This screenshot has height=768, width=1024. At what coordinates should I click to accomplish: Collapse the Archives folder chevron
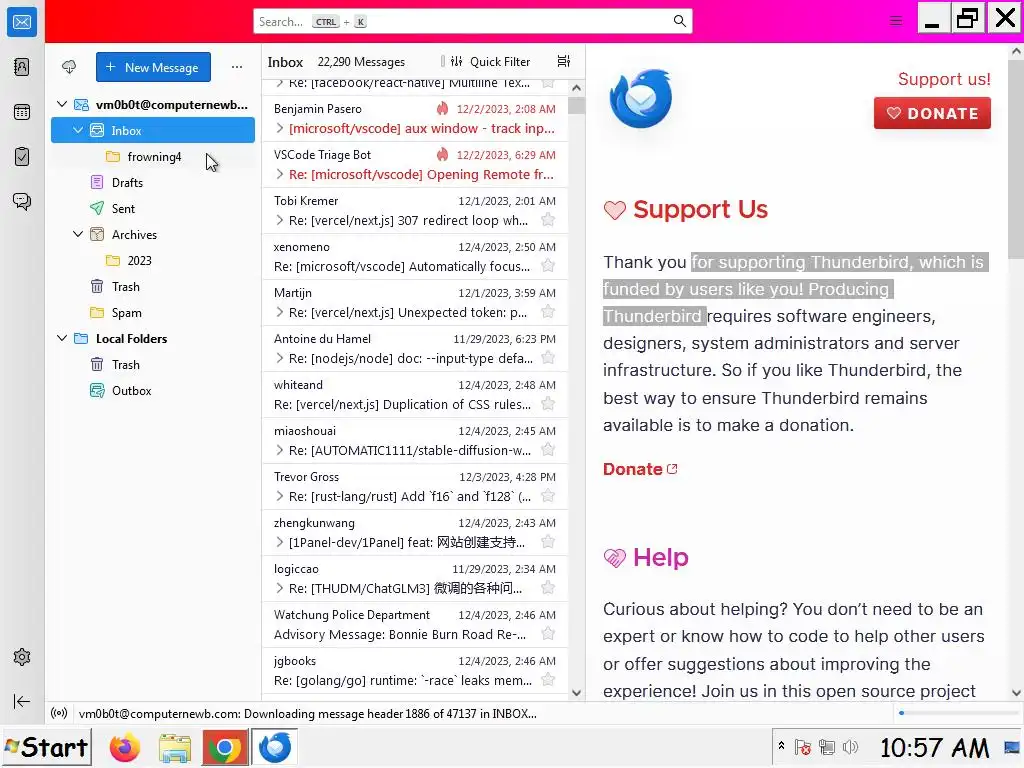point(78,234)
